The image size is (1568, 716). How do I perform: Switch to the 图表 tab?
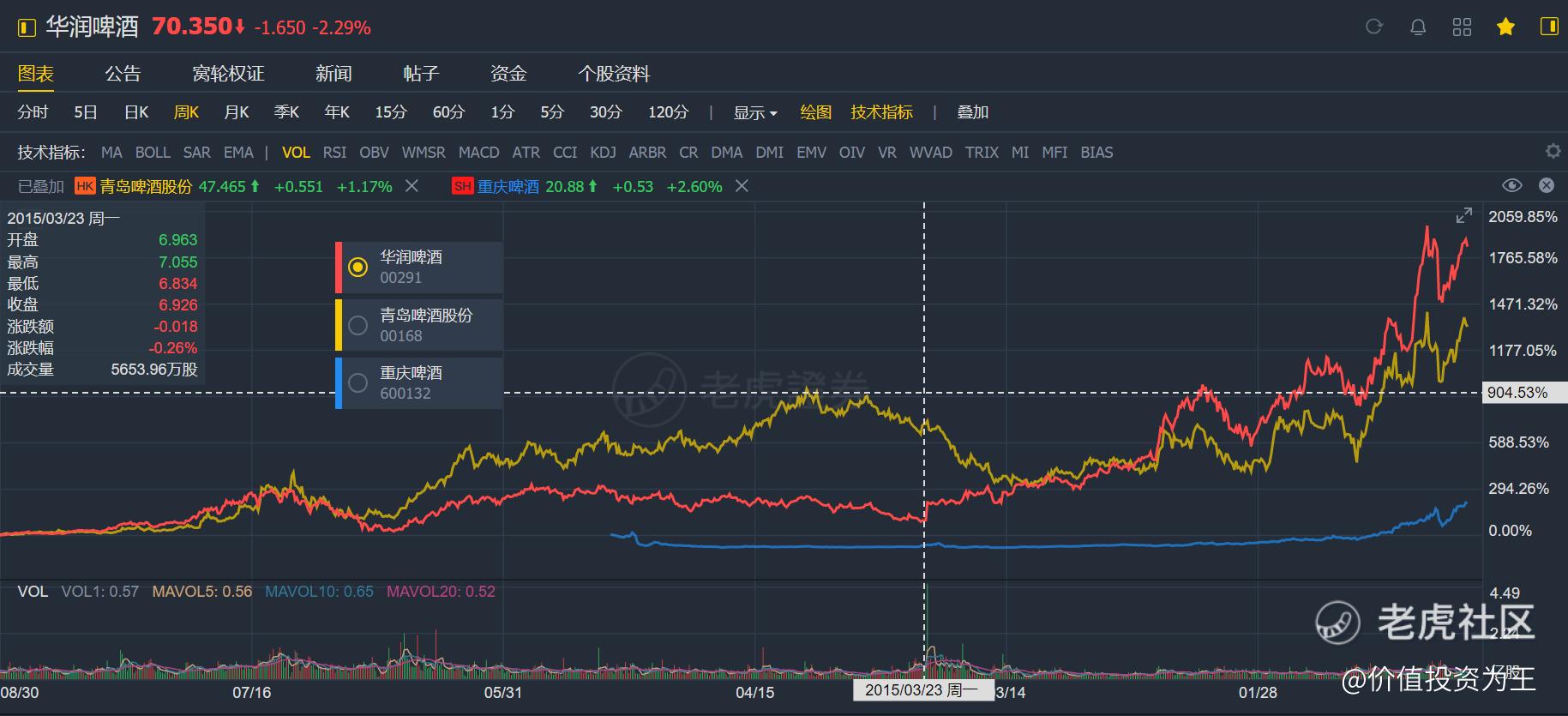click(36, 74)
